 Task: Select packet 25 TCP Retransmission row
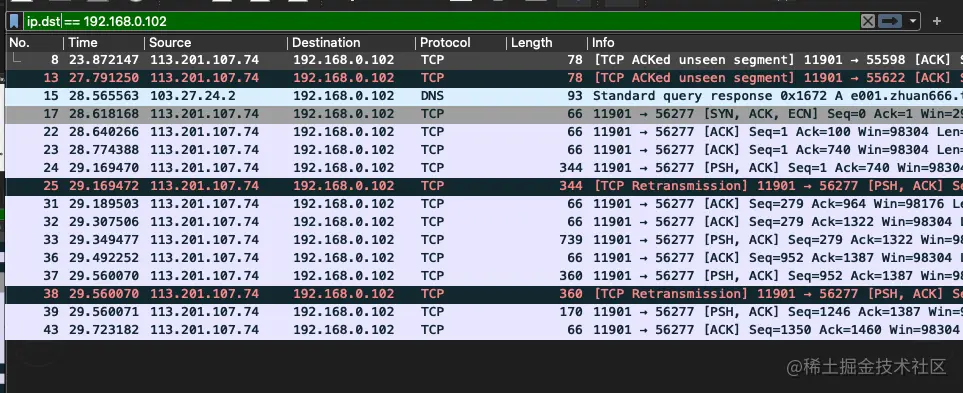click(x=484, y=186)
